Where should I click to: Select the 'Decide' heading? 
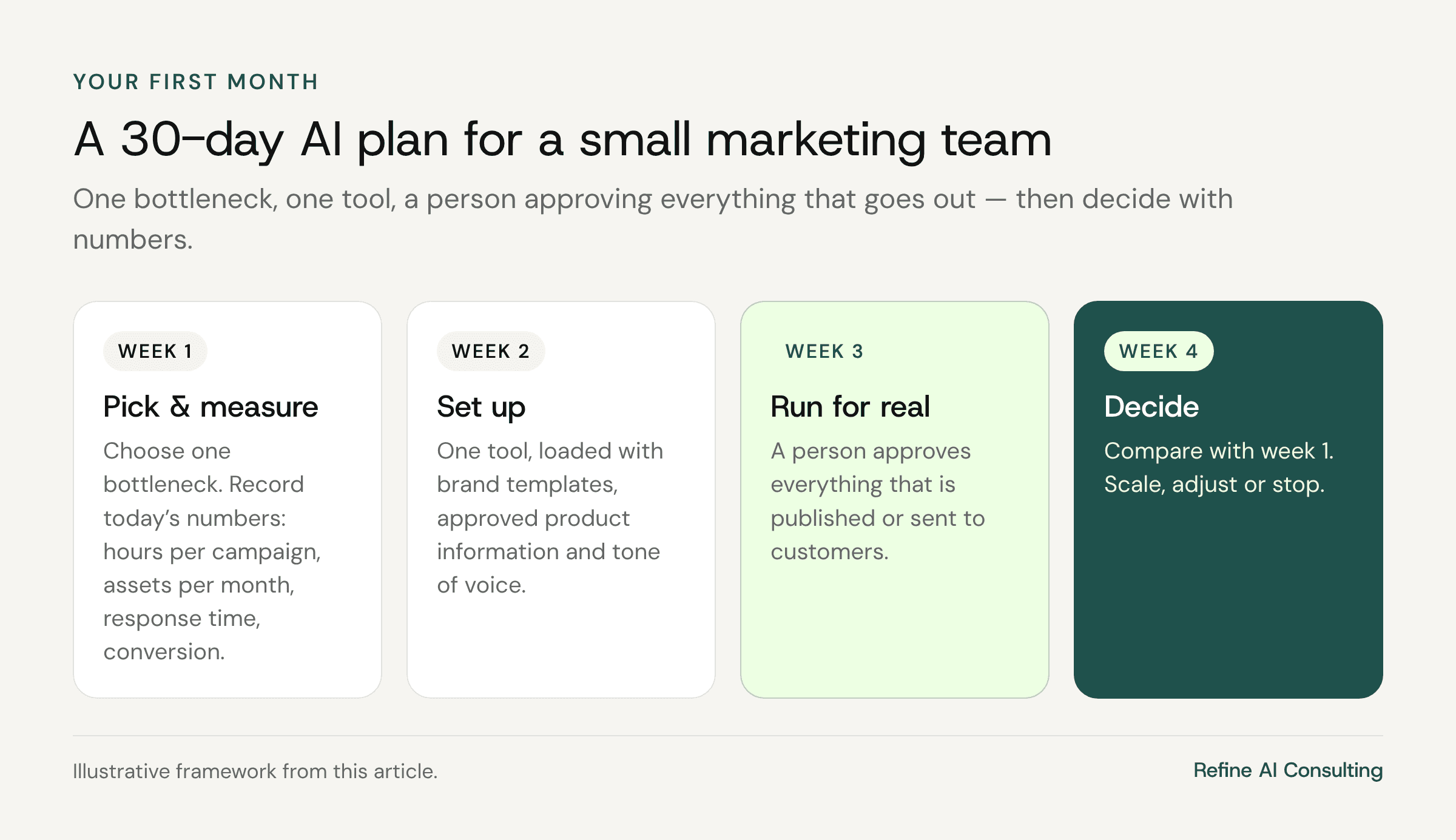click(x=1151, y=406)
